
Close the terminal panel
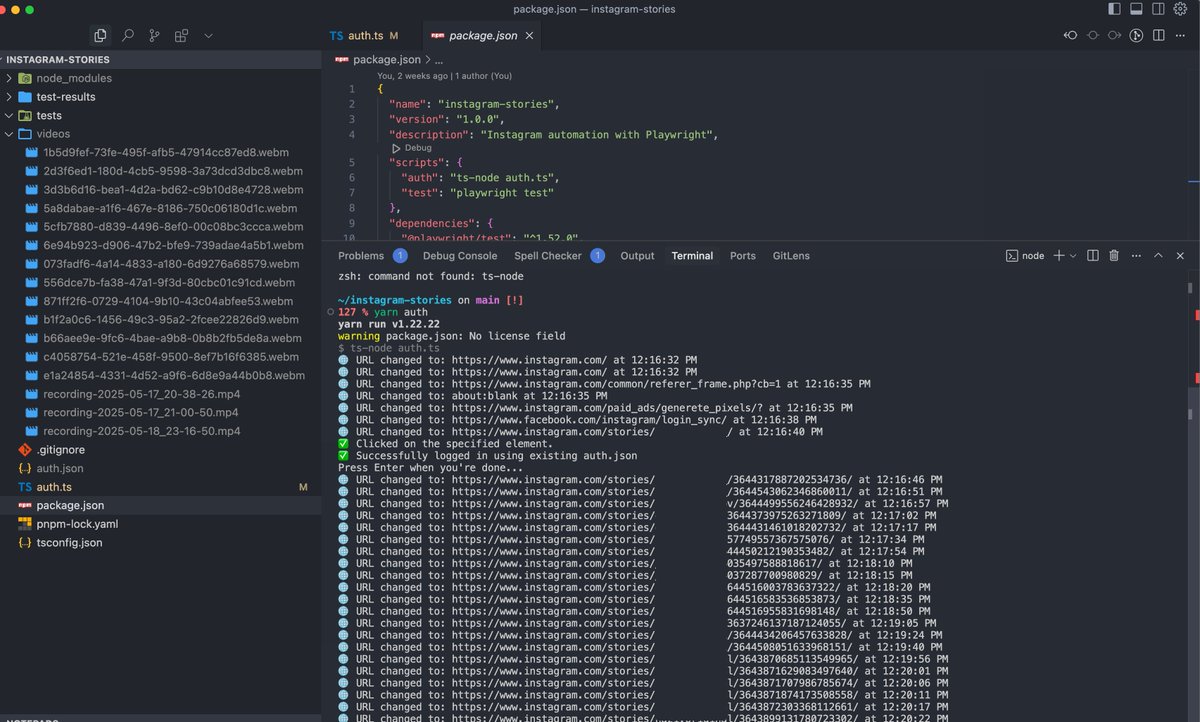coord(1180,256)
